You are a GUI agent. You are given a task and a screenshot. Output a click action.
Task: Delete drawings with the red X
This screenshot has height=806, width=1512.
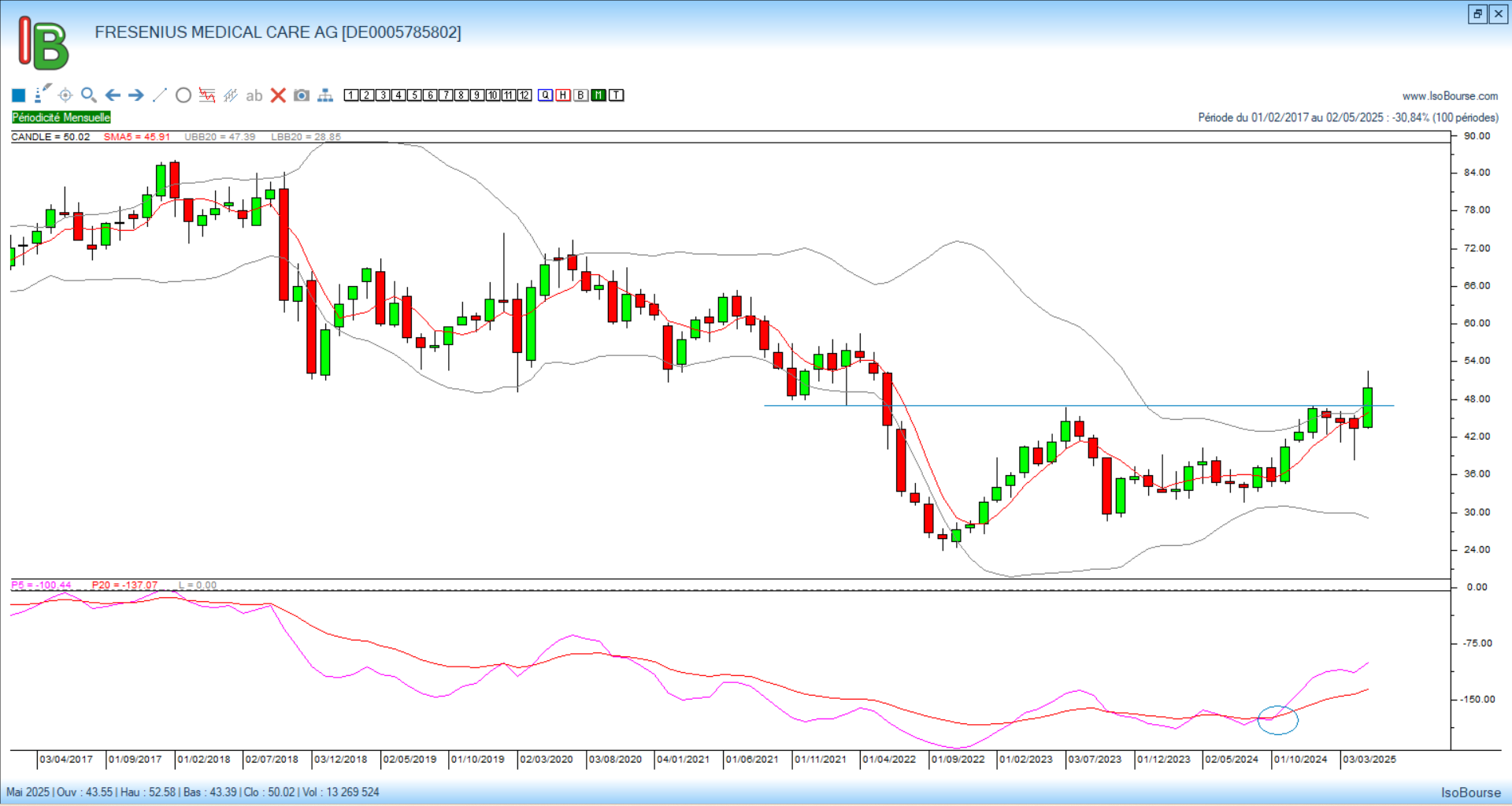(278, 95)
